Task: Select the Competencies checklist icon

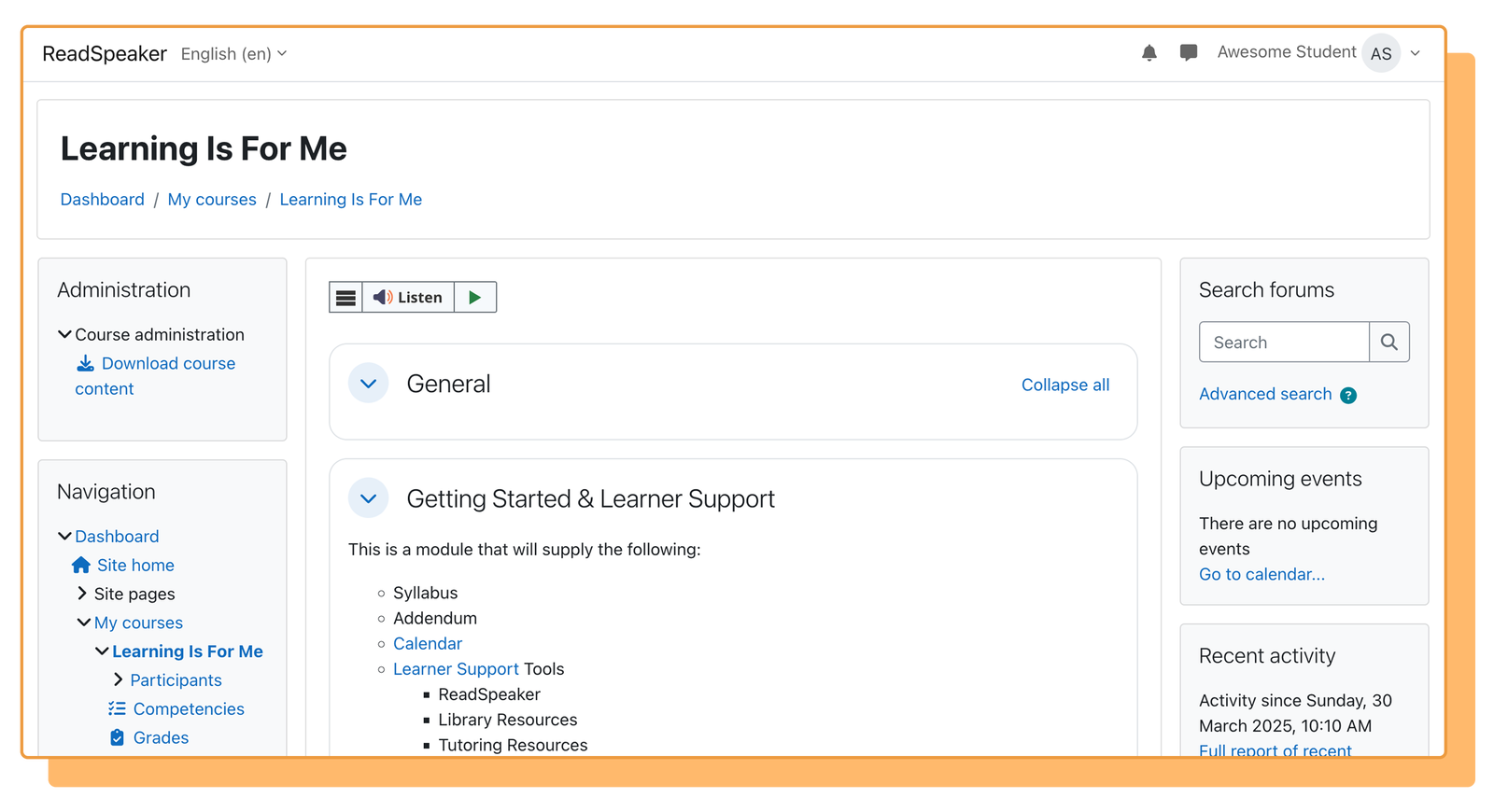Action: pyautogui.click(x=116, y=708)
